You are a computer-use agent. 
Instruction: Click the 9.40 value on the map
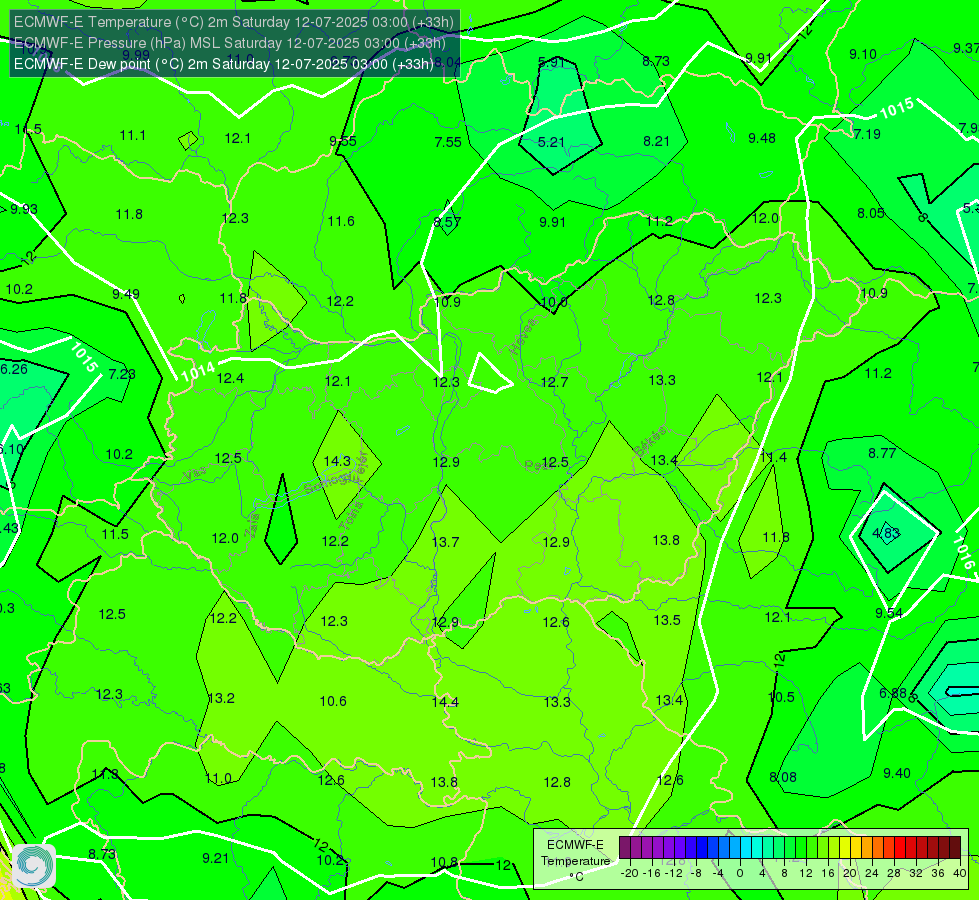point(897,773)
